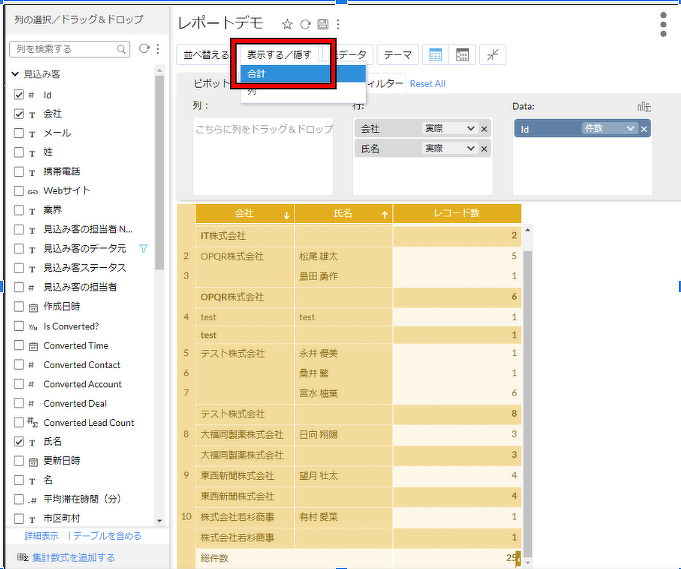Click into the 列を検索する search field

coord(66,49)
